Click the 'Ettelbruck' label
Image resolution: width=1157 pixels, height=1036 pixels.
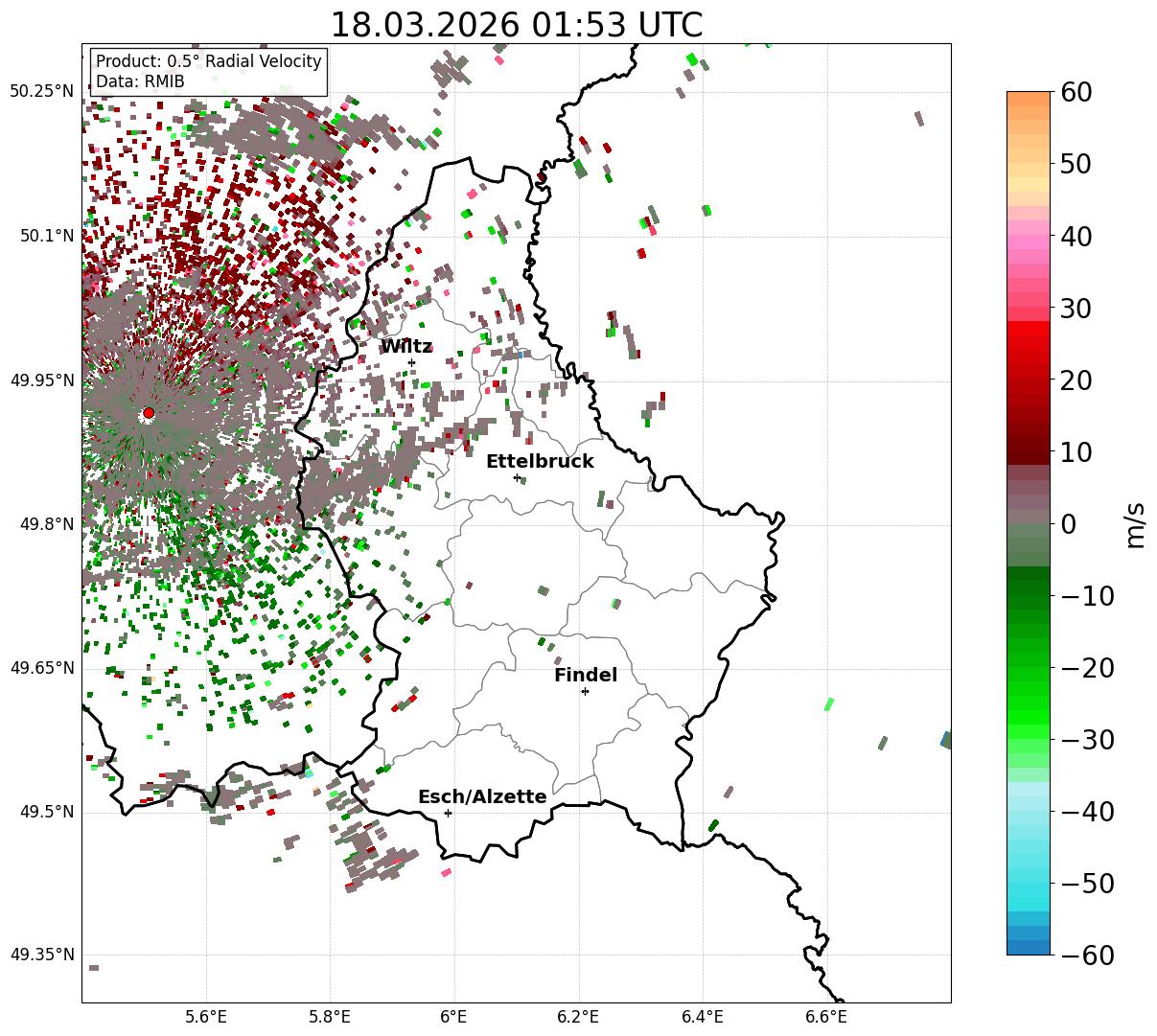(x=540, y=462)
